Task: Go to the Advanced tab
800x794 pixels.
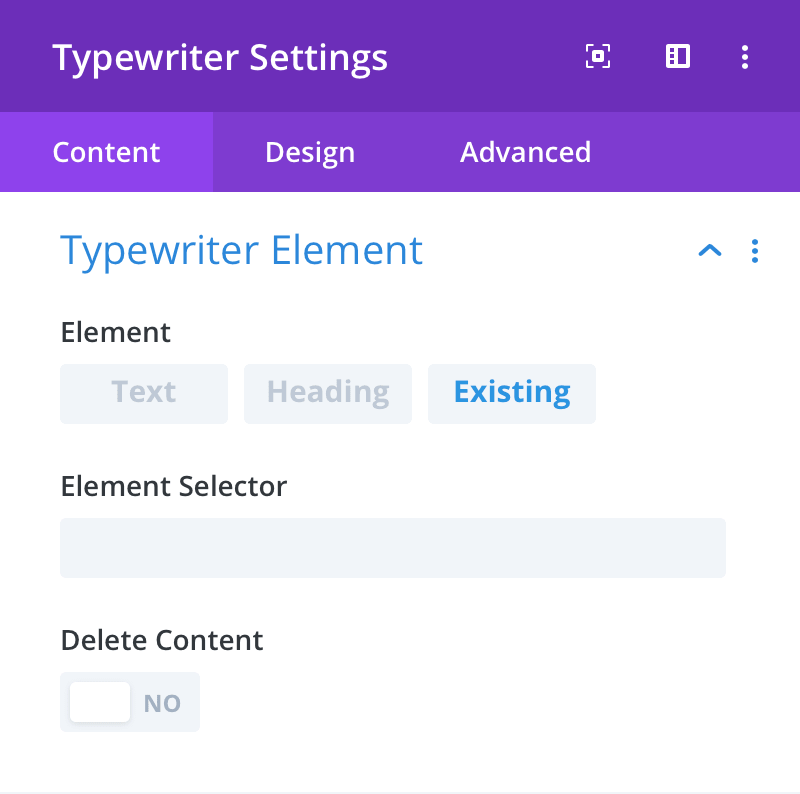Action: click(525, 152)
